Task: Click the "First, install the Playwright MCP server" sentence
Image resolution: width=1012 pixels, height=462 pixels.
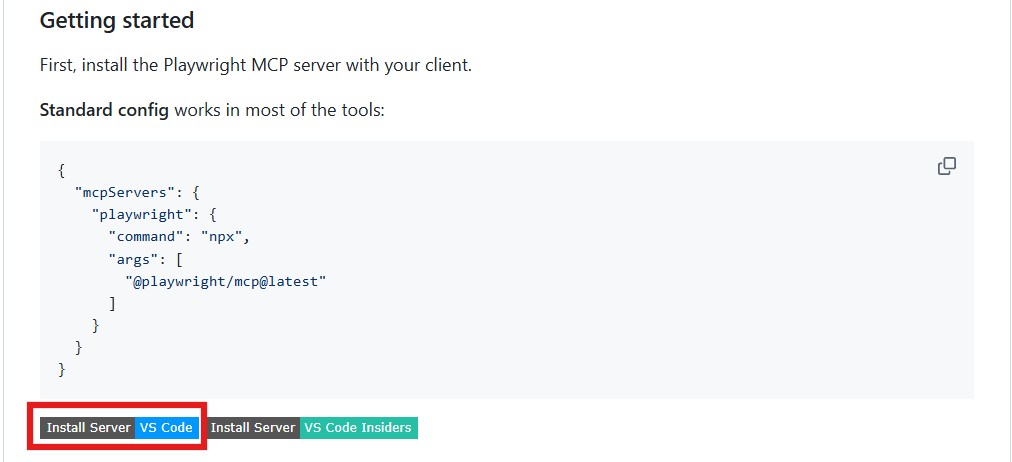Action: pyautogui.click(x=255, y=65)
